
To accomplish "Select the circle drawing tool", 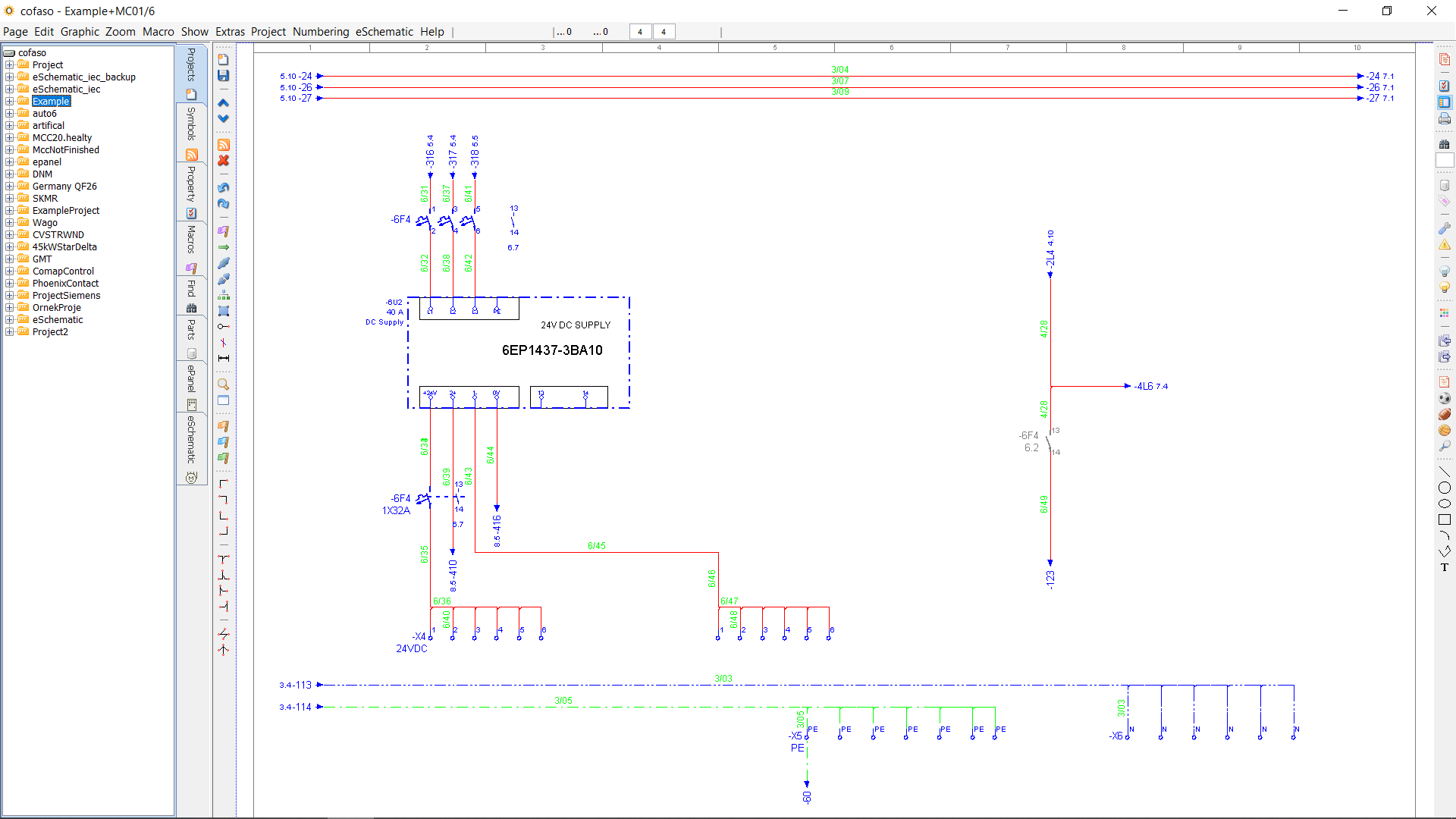I will coord(1444,488).
